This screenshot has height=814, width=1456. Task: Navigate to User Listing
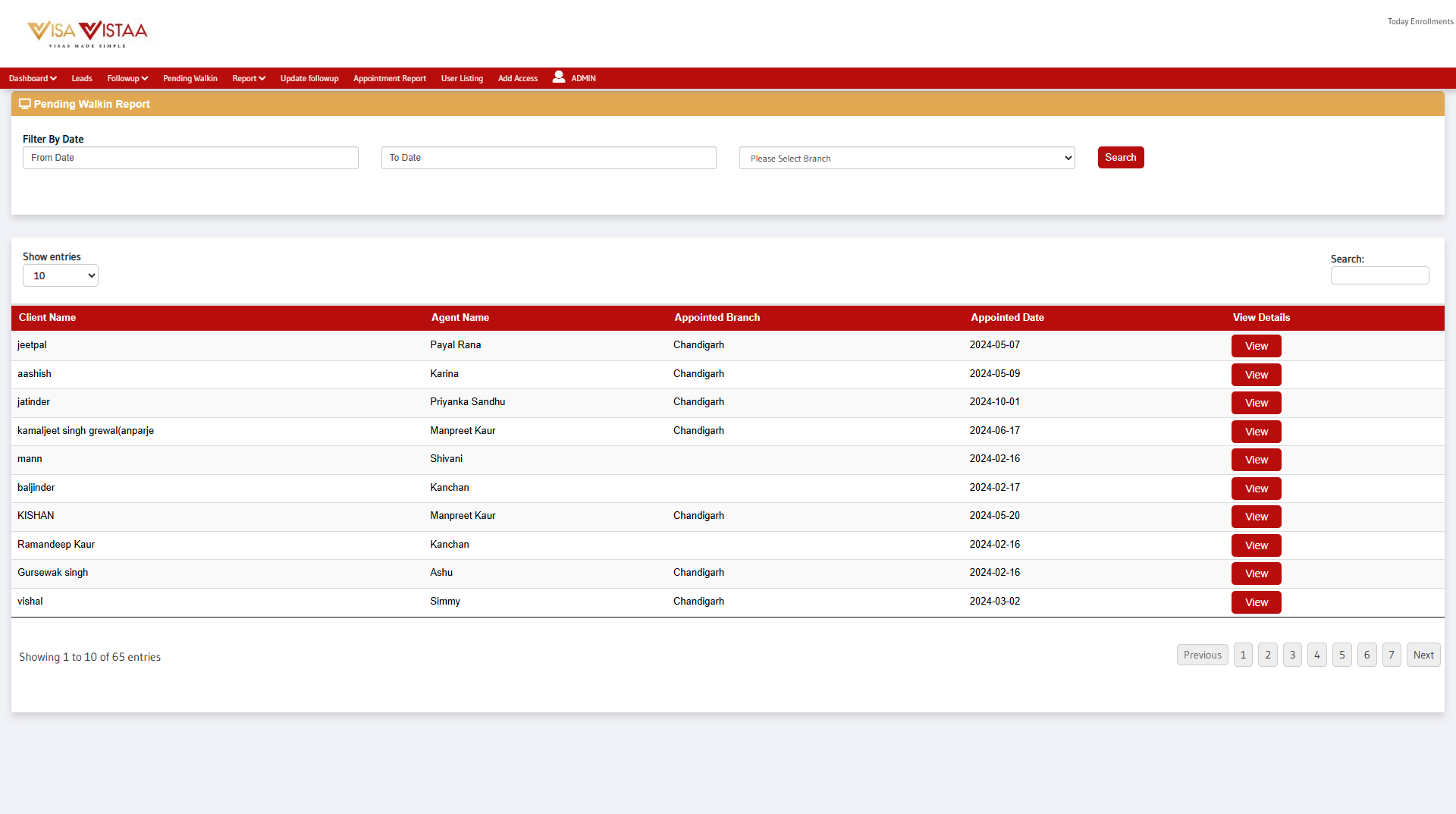(462, 78)
